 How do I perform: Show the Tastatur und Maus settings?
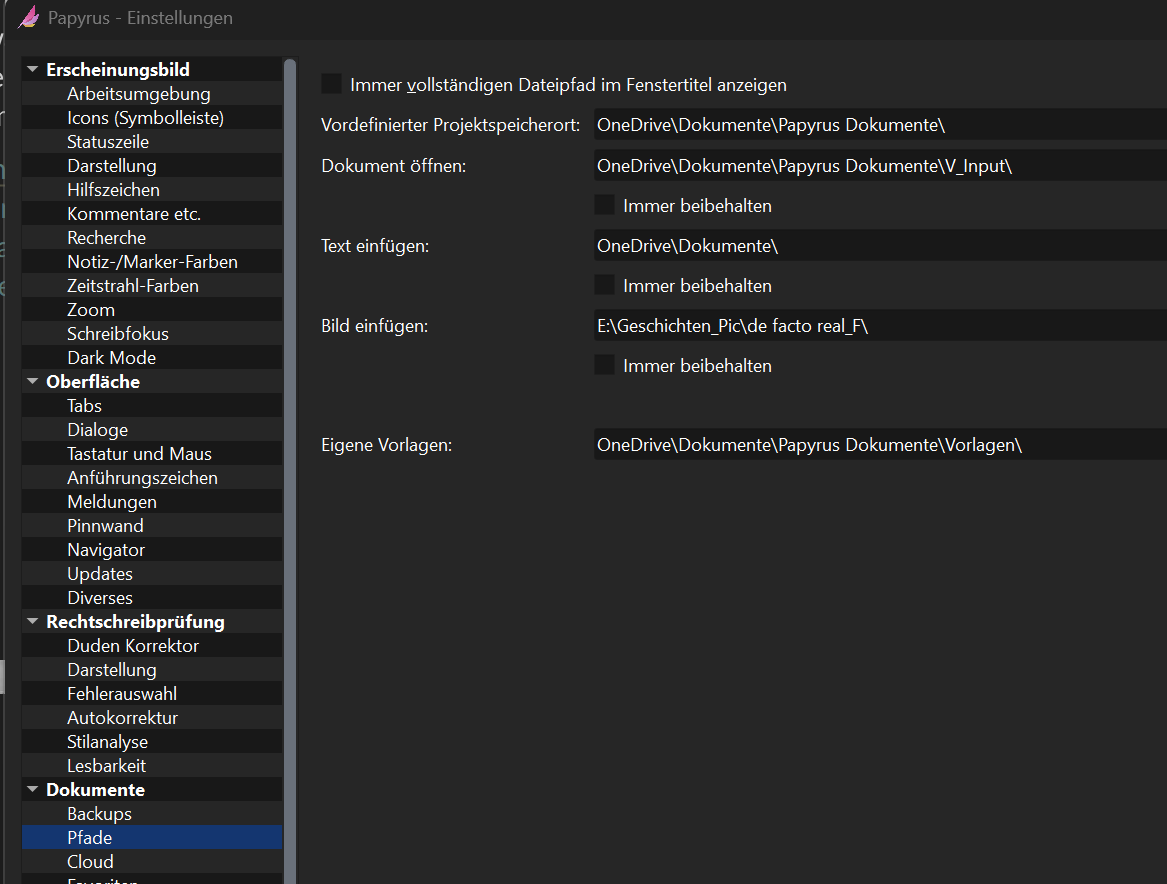point(139,454)
